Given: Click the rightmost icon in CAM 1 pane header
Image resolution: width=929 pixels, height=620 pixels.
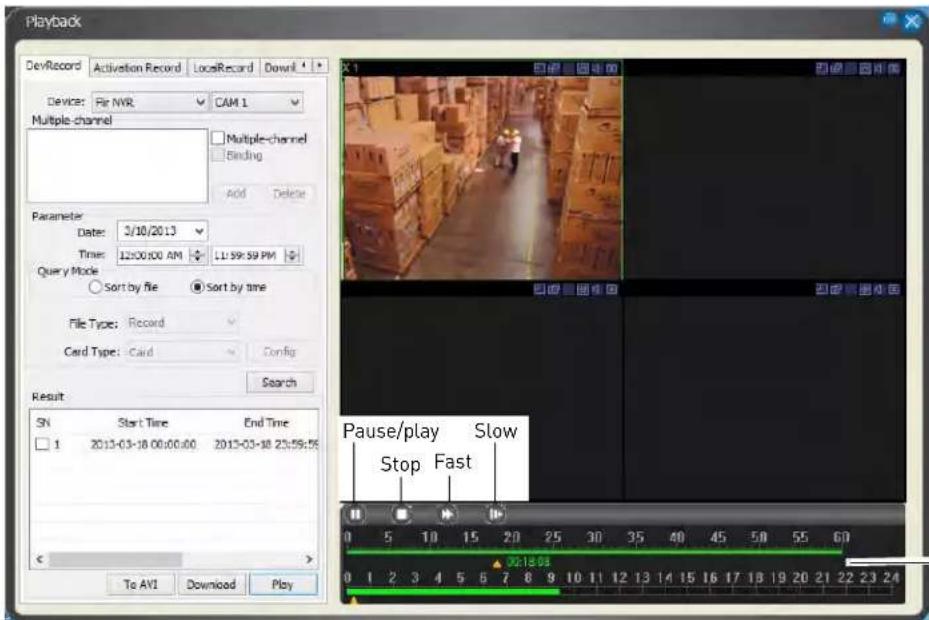Looking at the screenshot, I should coord(612,69).
